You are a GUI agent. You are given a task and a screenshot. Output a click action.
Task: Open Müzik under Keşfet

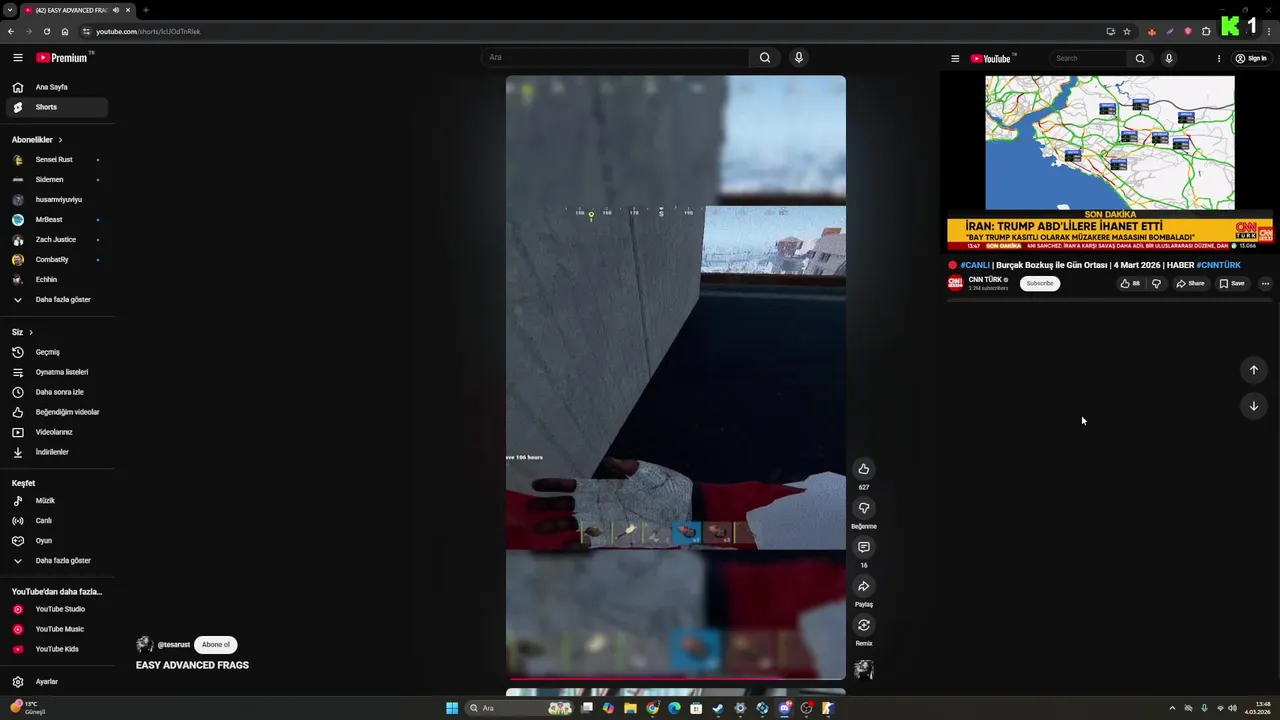pyautogui.click(x=57, y=501)
